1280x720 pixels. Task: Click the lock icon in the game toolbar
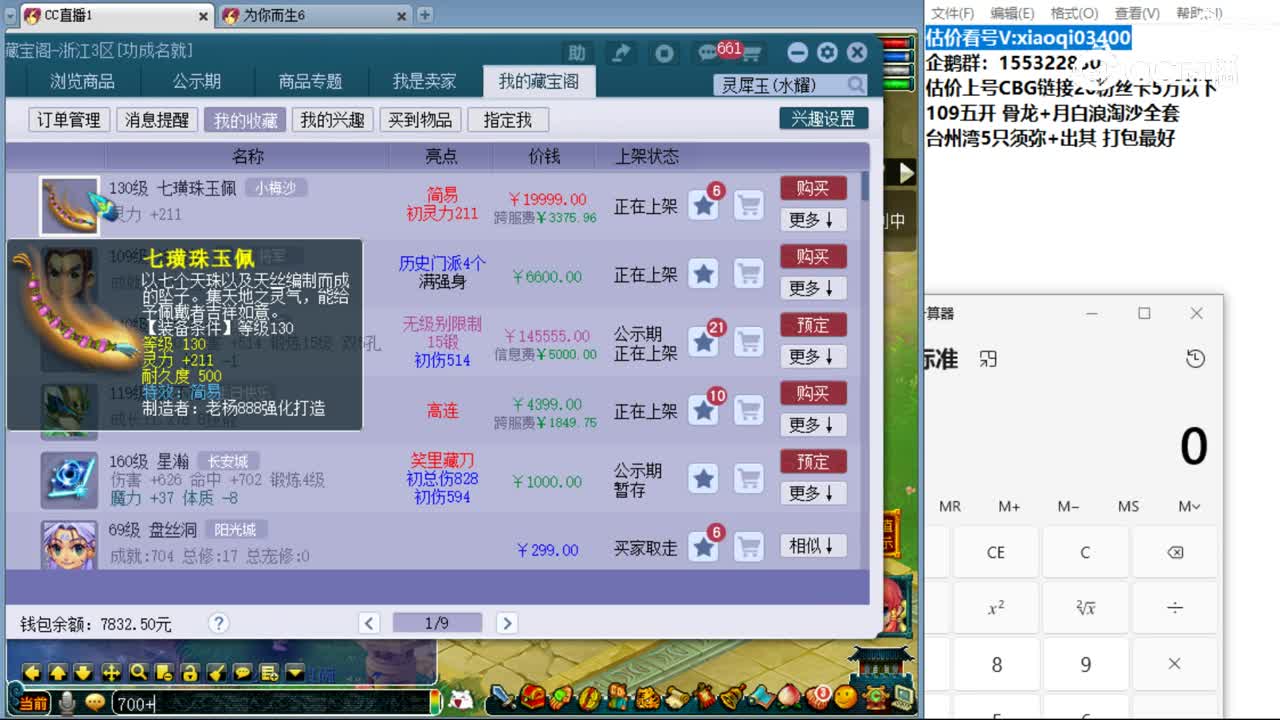(x=191, y=672)
